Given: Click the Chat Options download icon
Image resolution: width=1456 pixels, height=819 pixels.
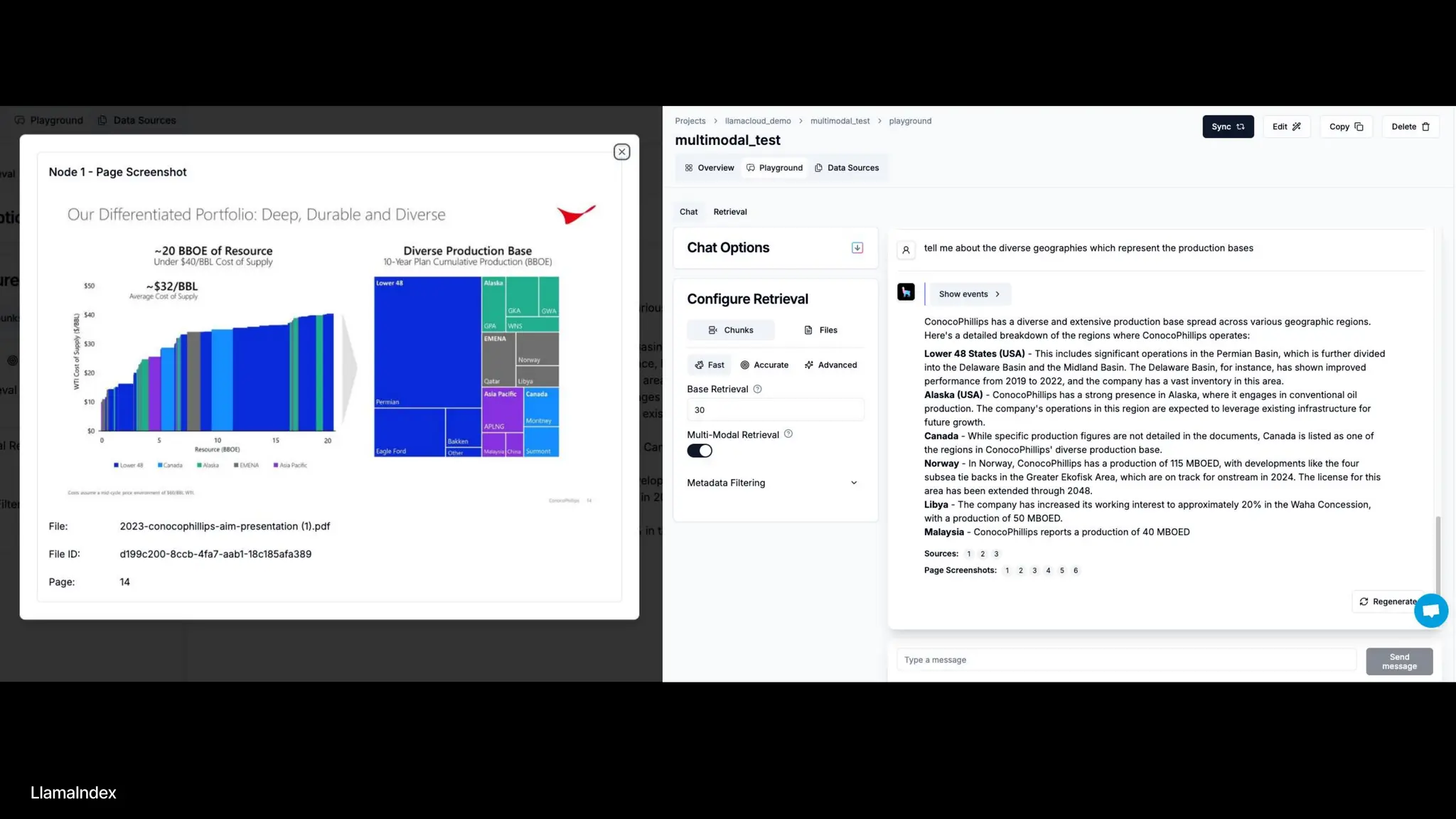Looking at the screenshot, I should (857, 247).
